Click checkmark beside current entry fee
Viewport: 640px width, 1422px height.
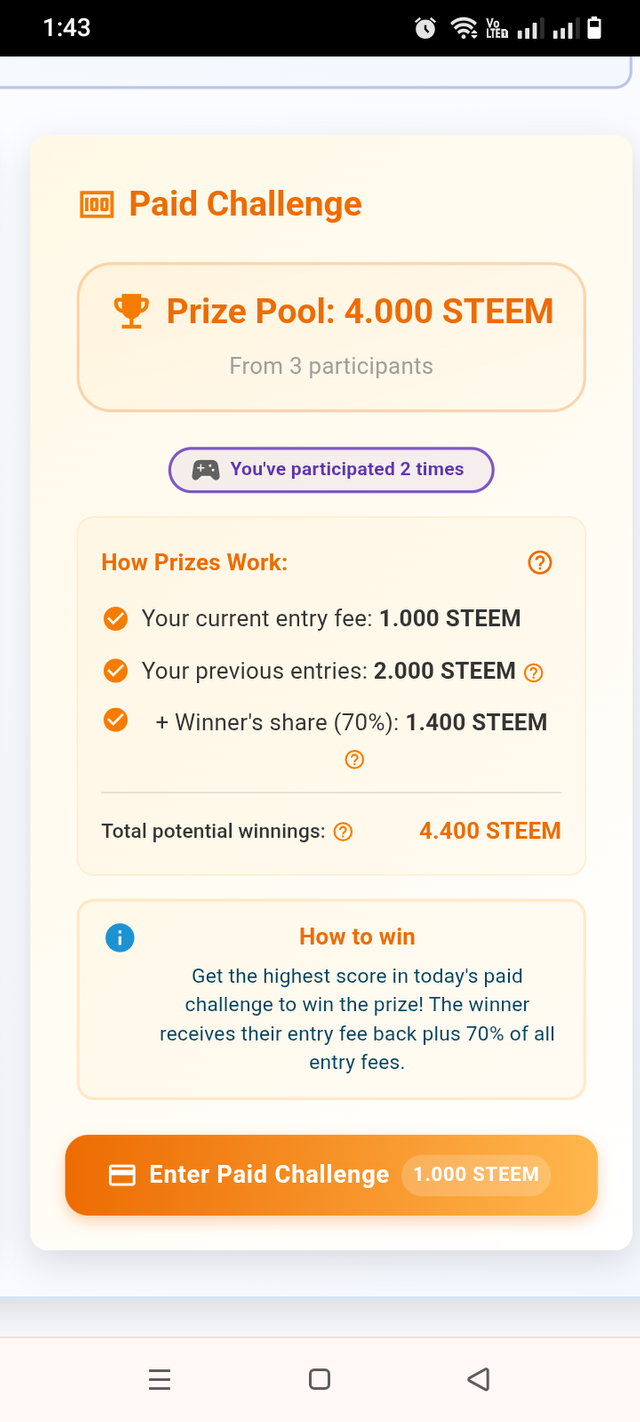click(116, 619)
